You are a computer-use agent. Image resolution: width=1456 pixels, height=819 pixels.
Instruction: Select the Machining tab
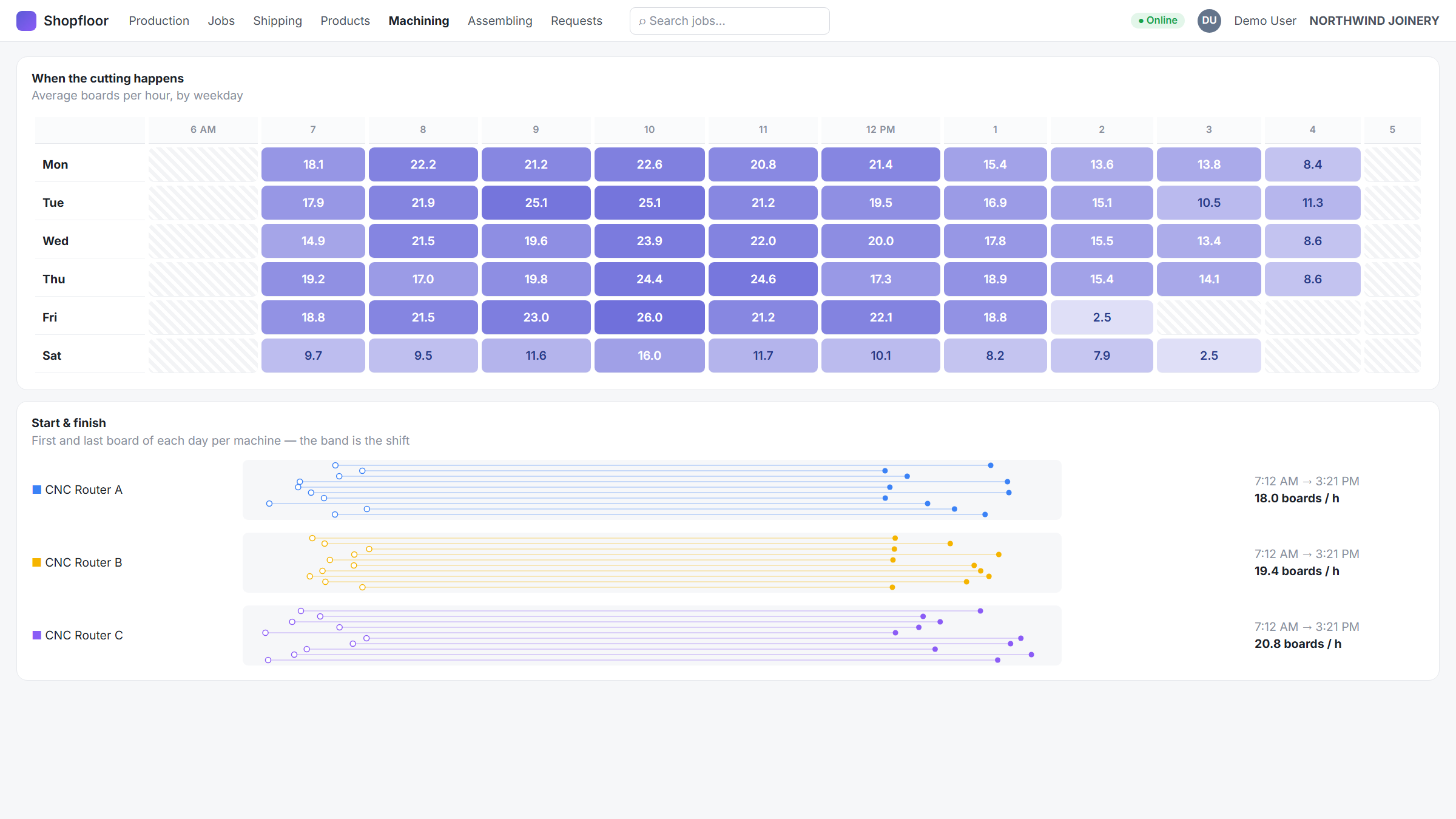(x=419, y=21)
